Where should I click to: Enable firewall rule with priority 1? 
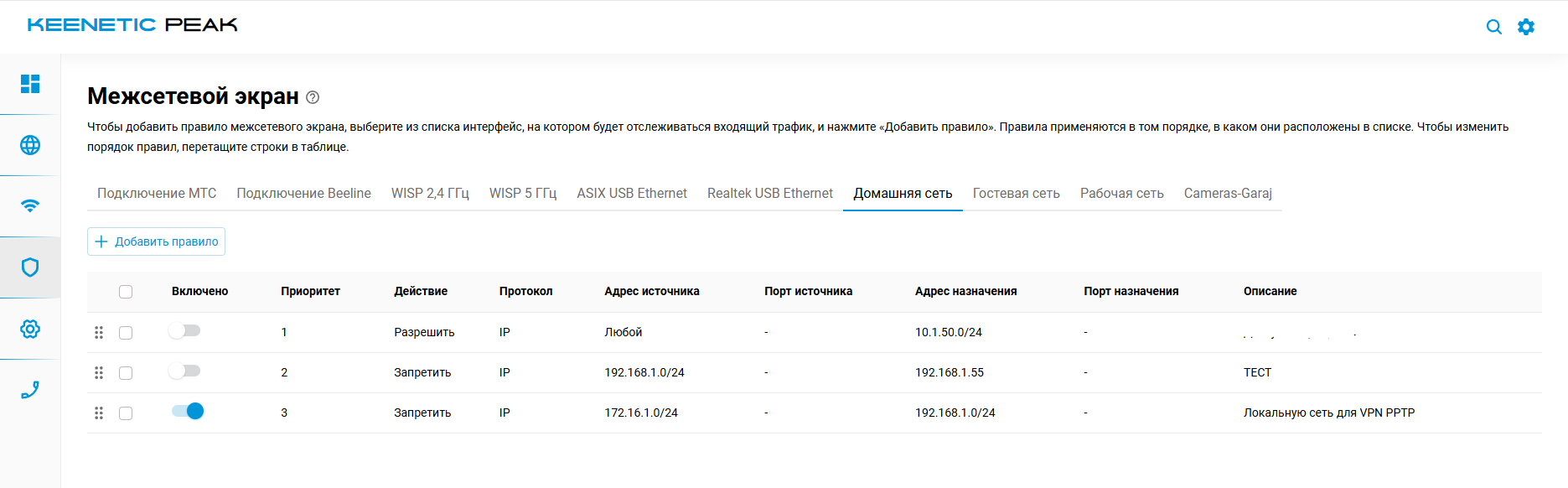click(x=185, y=331)
